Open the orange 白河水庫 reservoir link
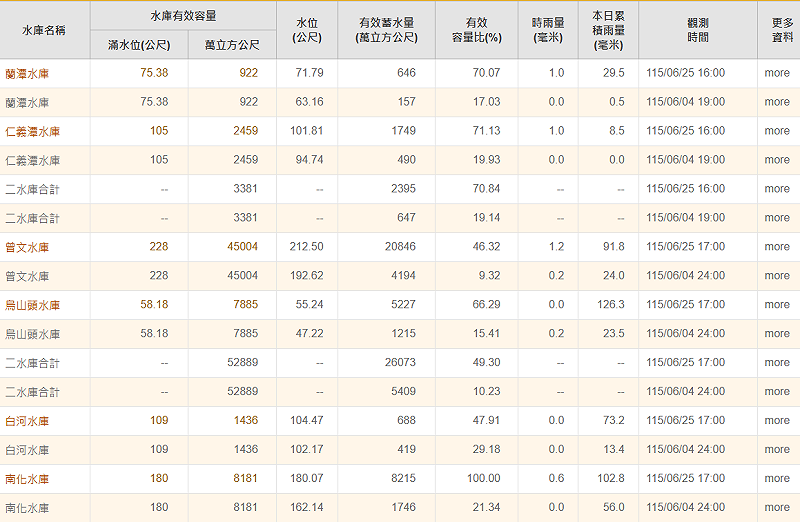This screenshot has height=522, width=800. tap(27, 421)
